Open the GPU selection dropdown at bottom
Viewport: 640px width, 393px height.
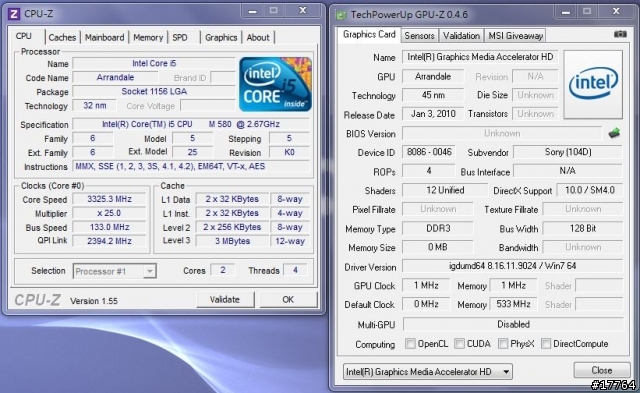(427, 372)
